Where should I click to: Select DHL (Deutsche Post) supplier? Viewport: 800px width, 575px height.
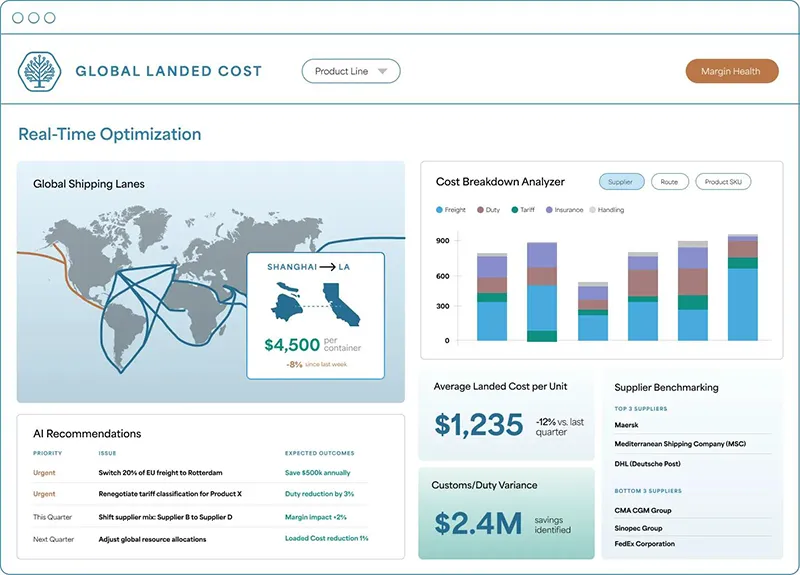click(x=647, y=464)
